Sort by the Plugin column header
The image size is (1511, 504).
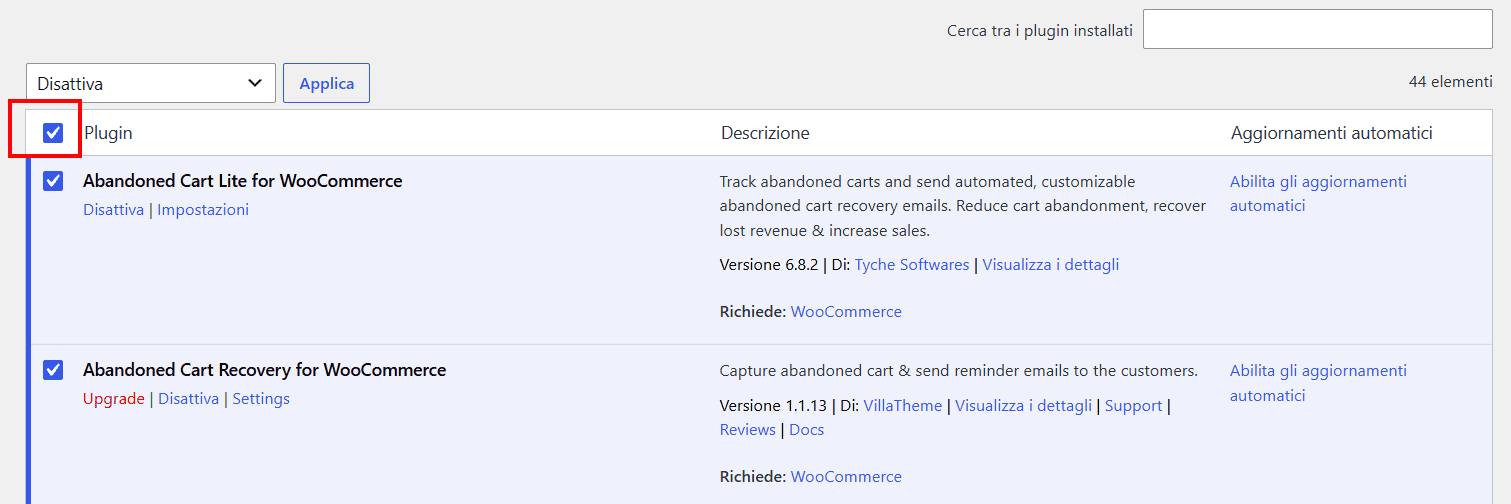pyautogui.click(x=108, y=133)
